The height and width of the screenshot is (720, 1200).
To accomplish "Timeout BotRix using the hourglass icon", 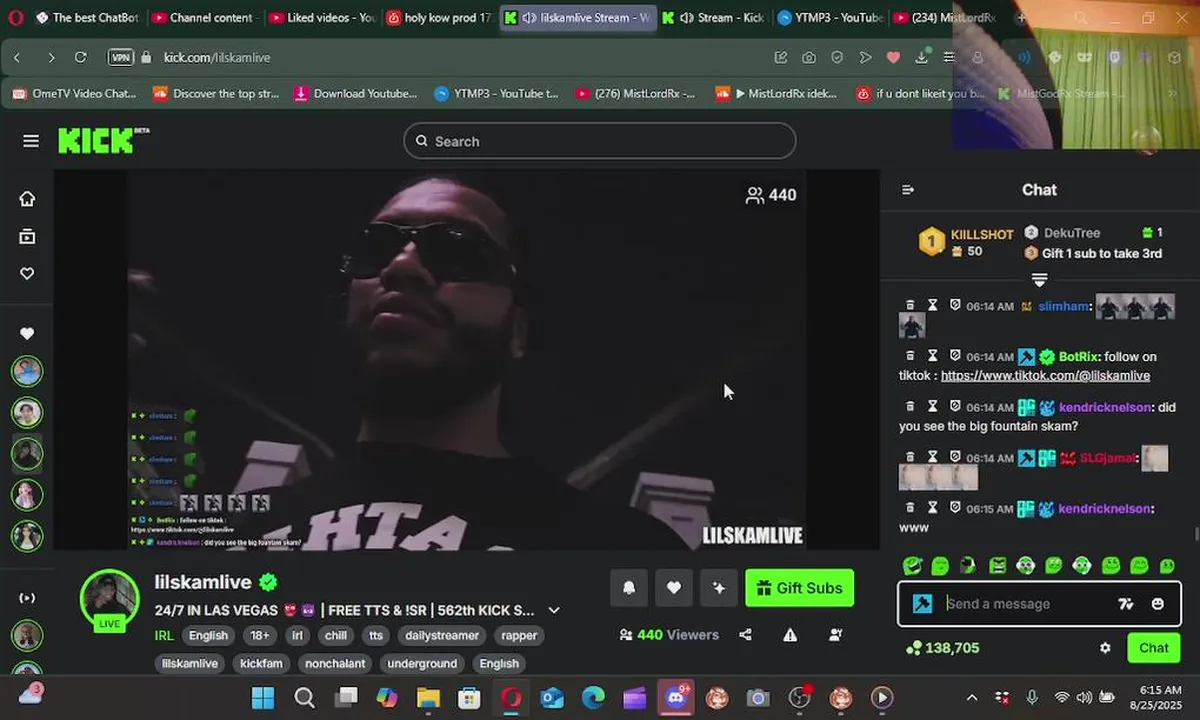I will click(932, 356).
